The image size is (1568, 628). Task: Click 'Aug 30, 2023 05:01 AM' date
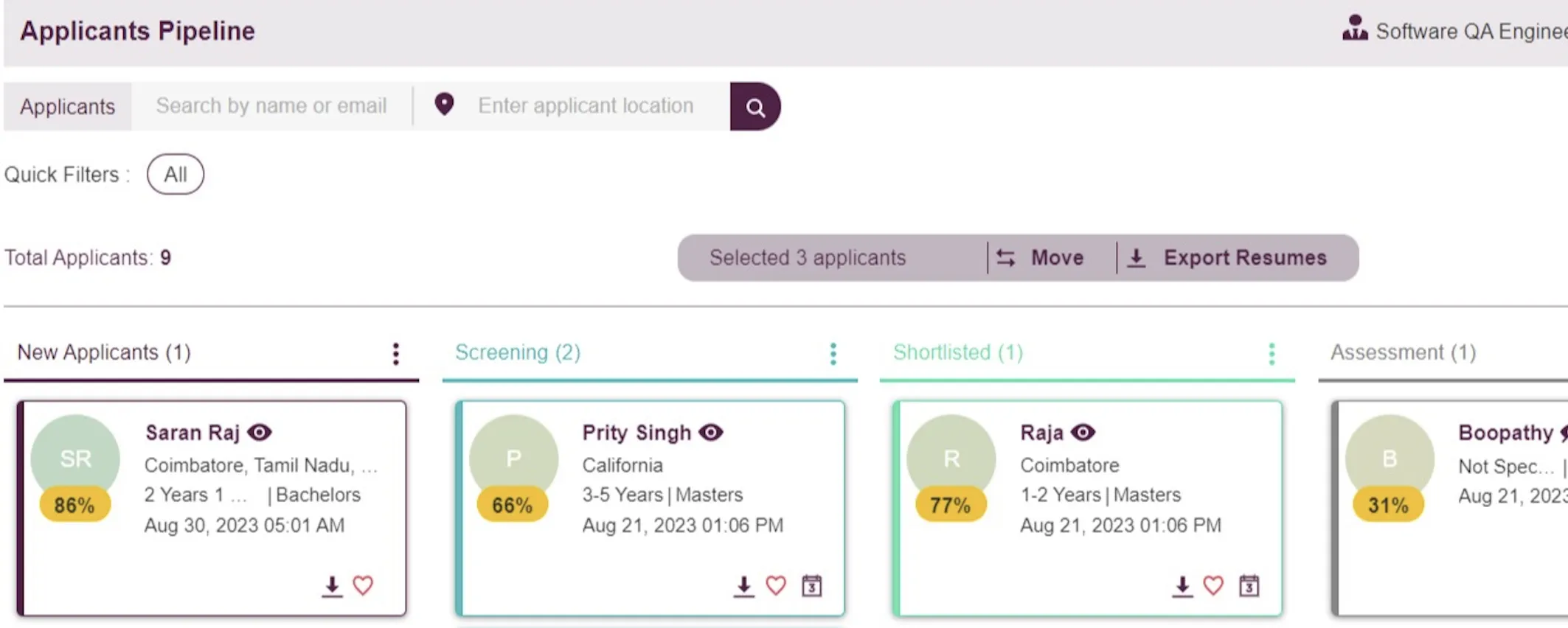pos(244,525)
